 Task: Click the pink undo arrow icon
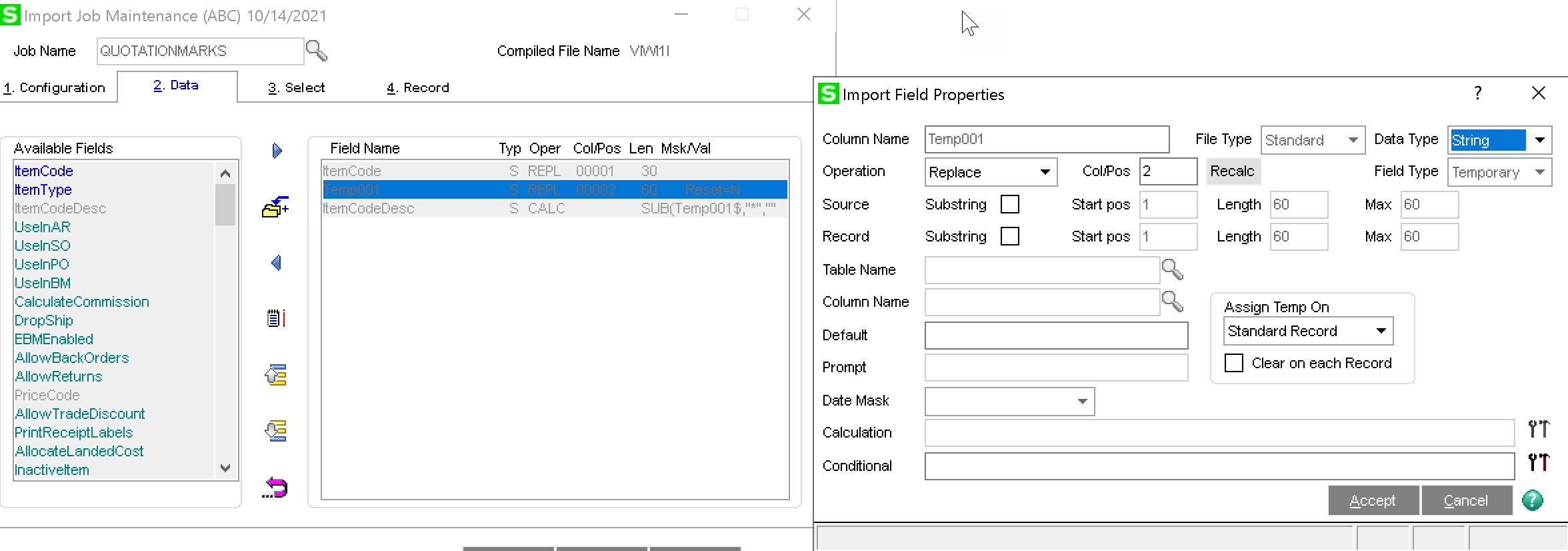[x=275, y=488]
